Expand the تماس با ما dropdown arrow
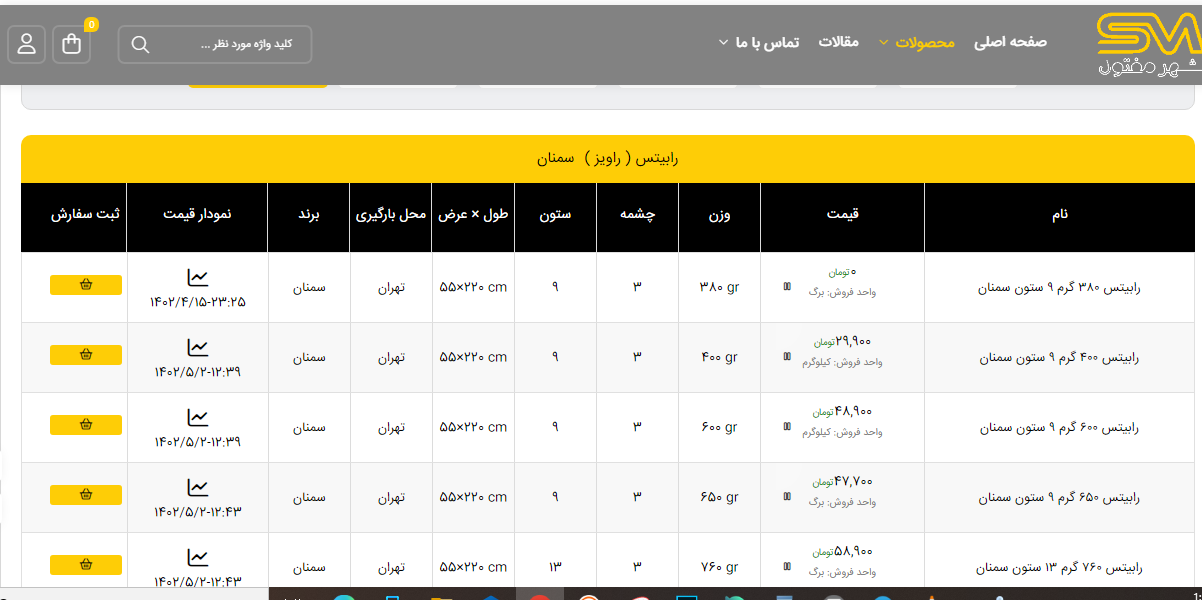 click(723, 42)
